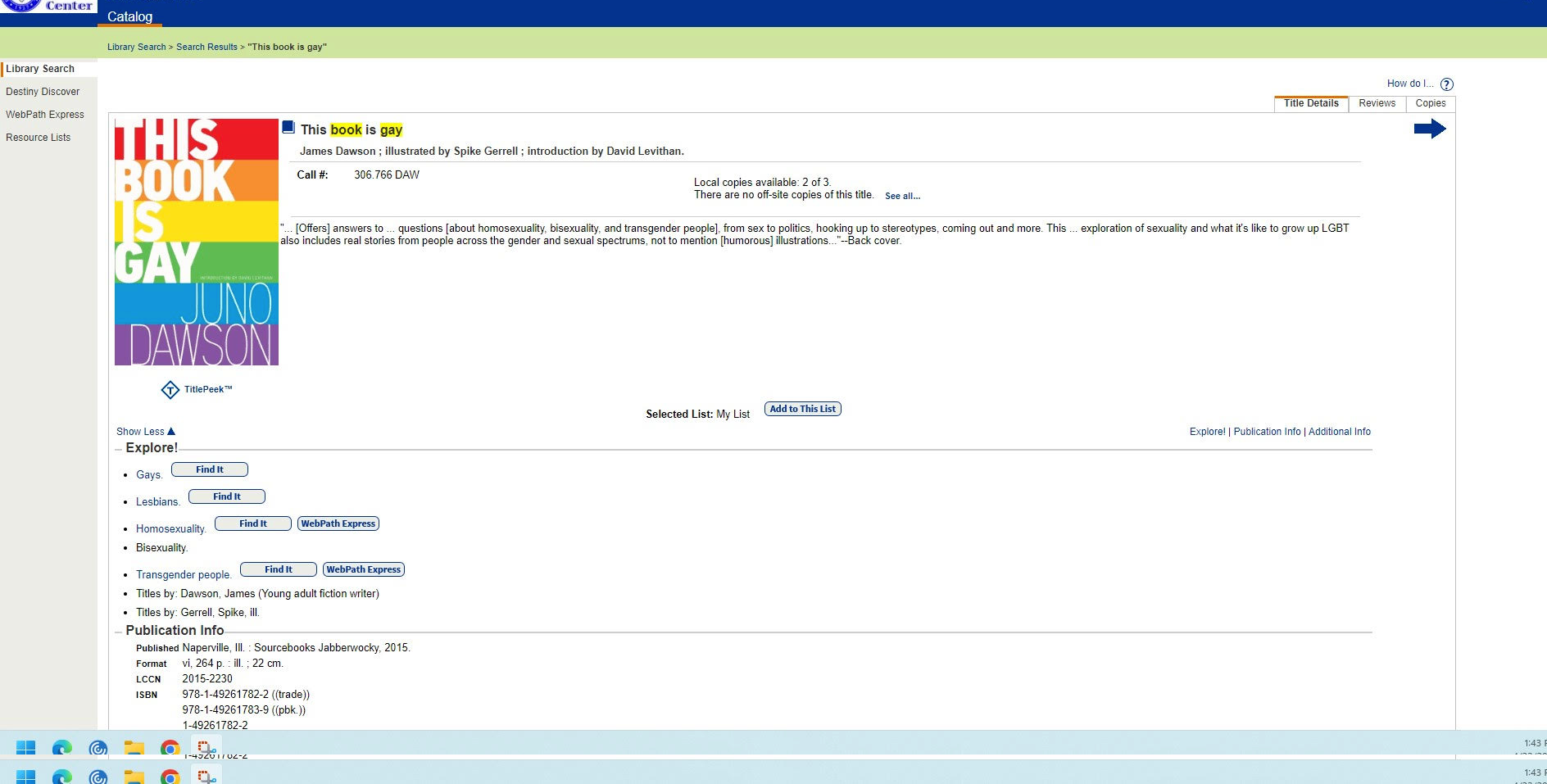Open the Gays subject link

[149, 474]
